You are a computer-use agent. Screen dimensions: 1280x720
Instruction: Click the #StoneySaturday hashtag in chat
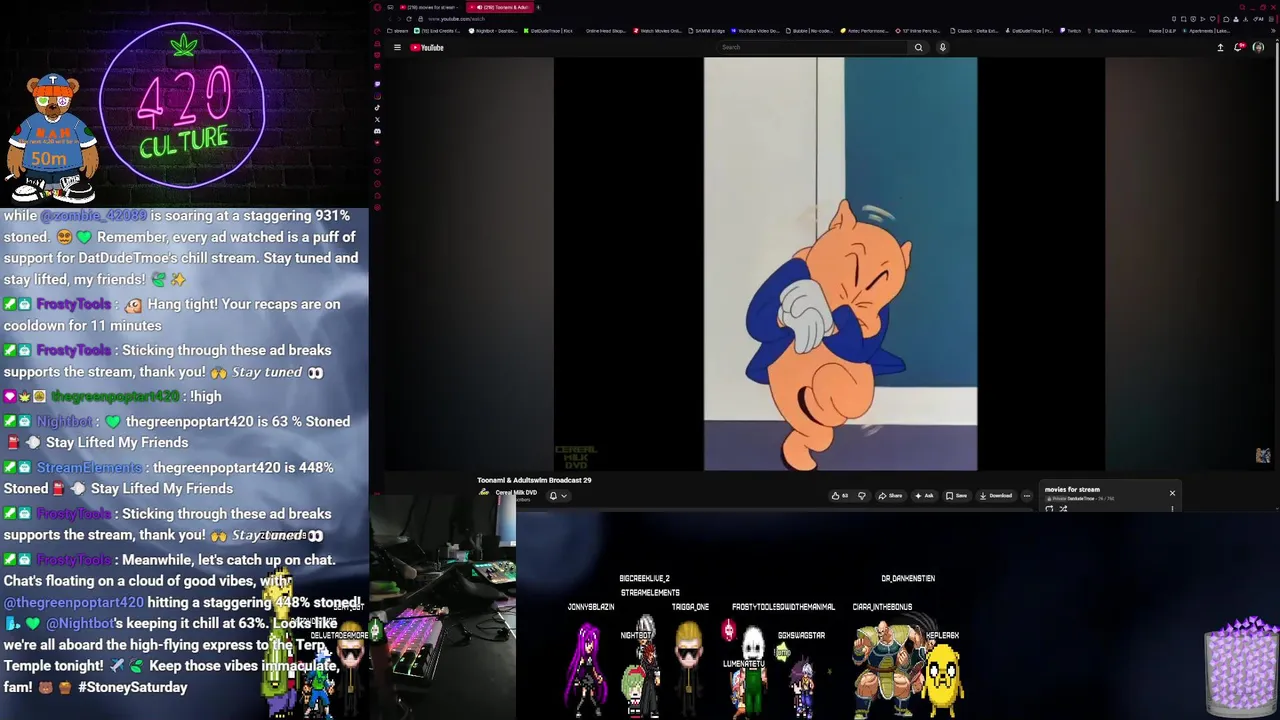132,687
